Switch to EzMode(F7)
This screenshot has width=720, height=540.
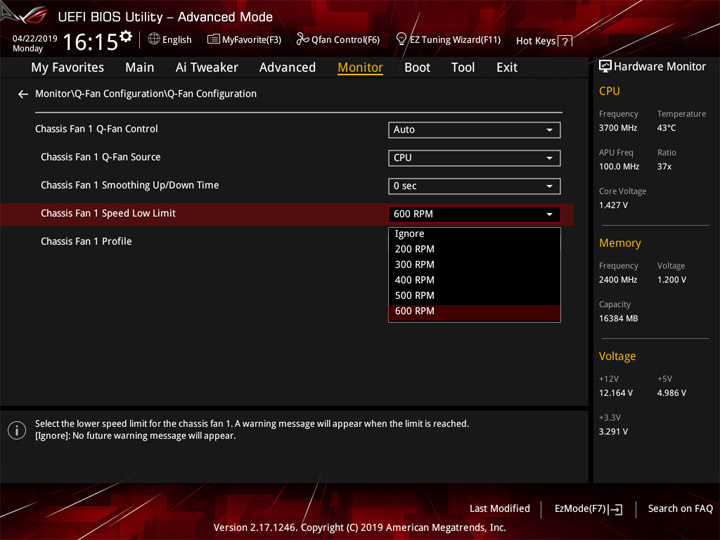coord(588,509)
